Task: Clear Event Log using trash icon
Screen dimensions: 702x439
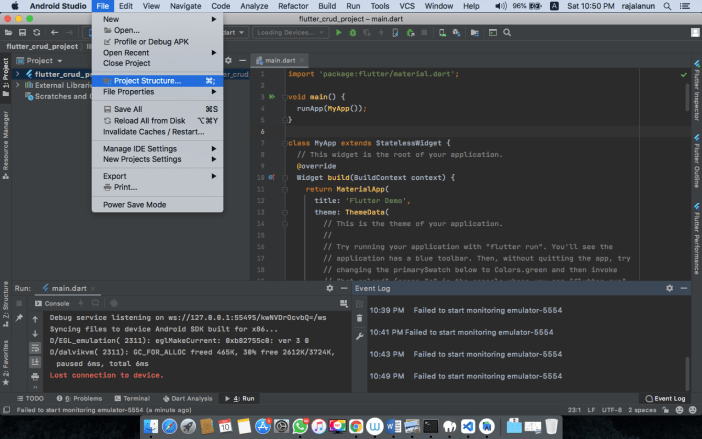Action: pos(359,318)
